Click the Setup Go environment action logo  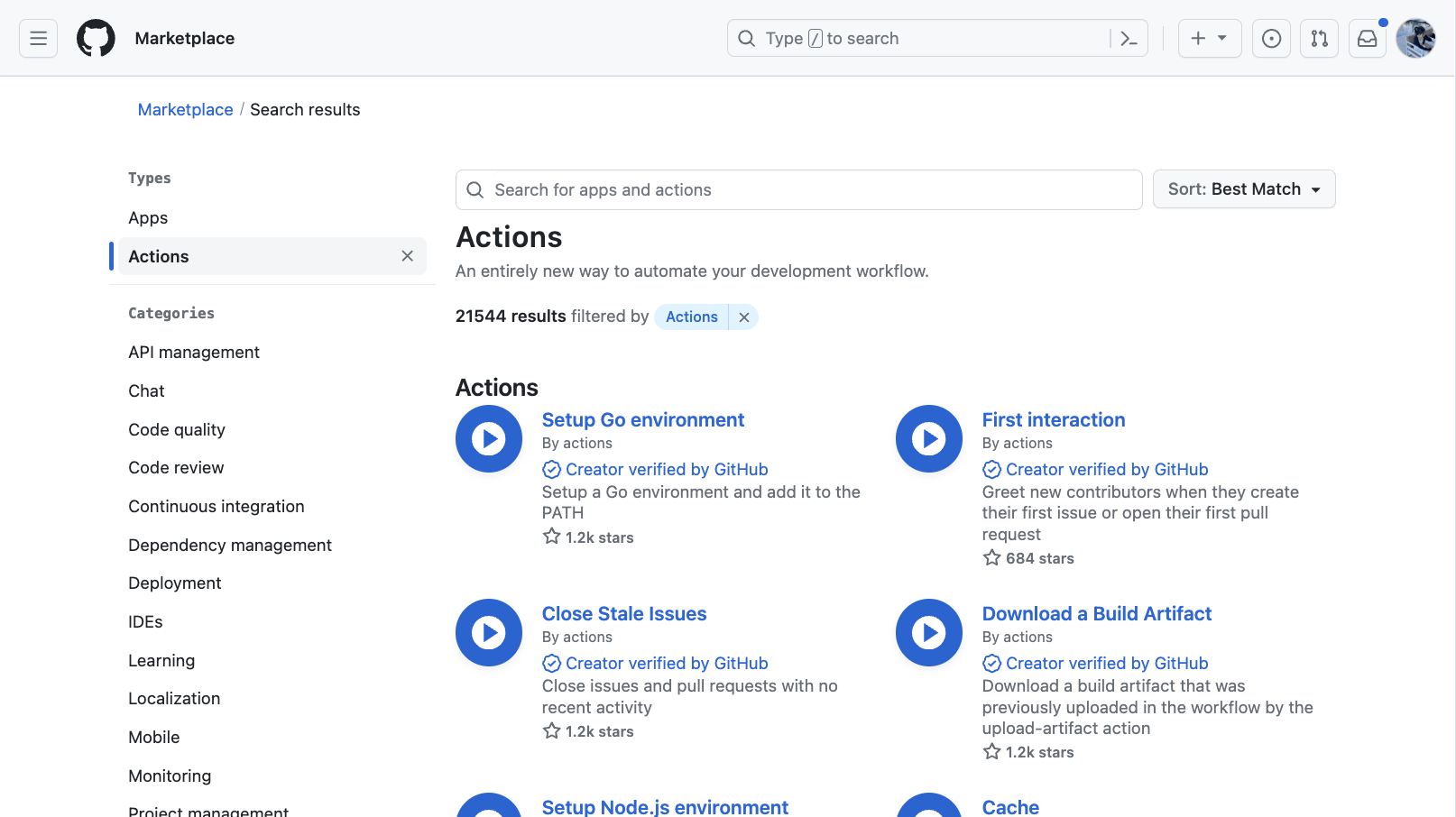pyautogui.click(x=488, y=439)
